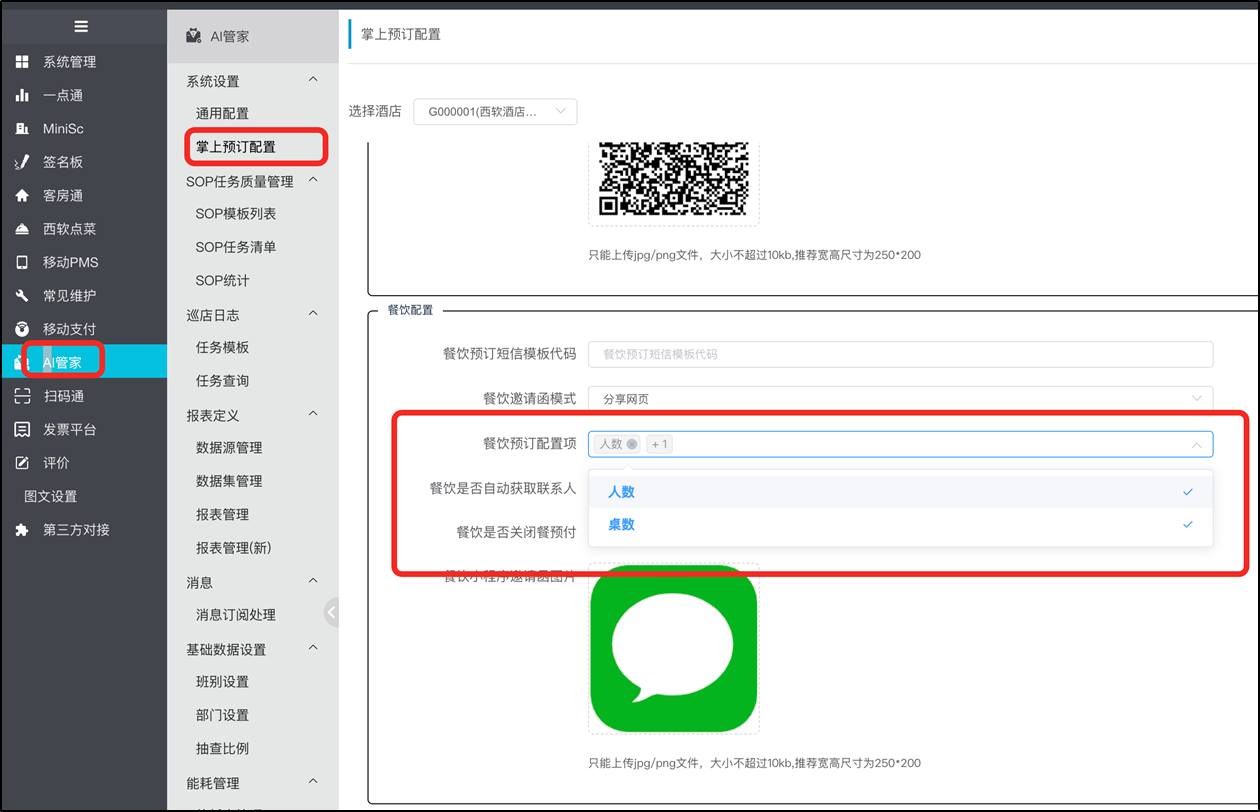
Task: Remove the 人数 tag from selection
Action: coord(632,444)
